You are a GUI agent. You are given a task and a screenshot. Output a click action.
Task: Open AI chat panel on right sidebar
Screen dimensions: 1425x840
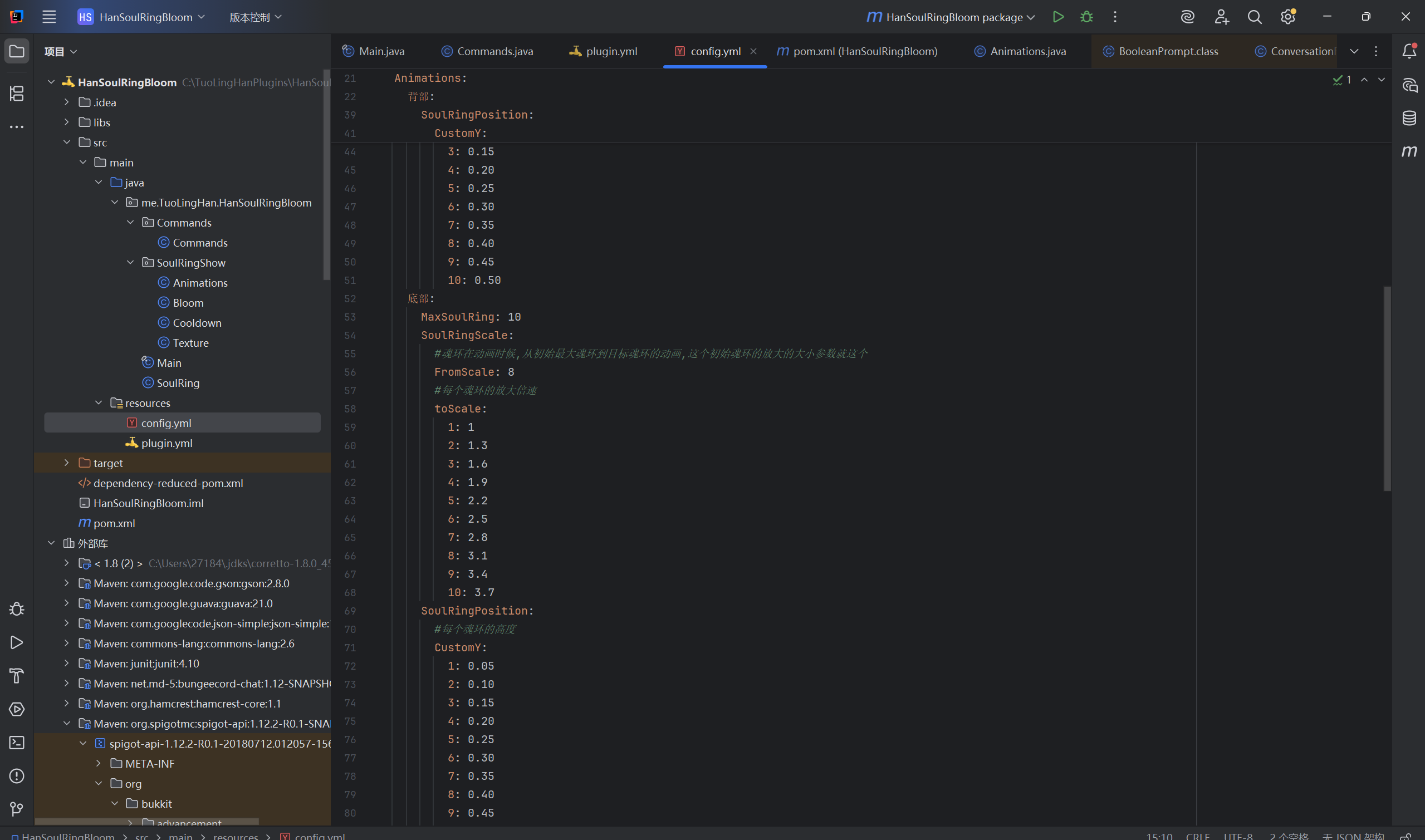(1409, 85)
